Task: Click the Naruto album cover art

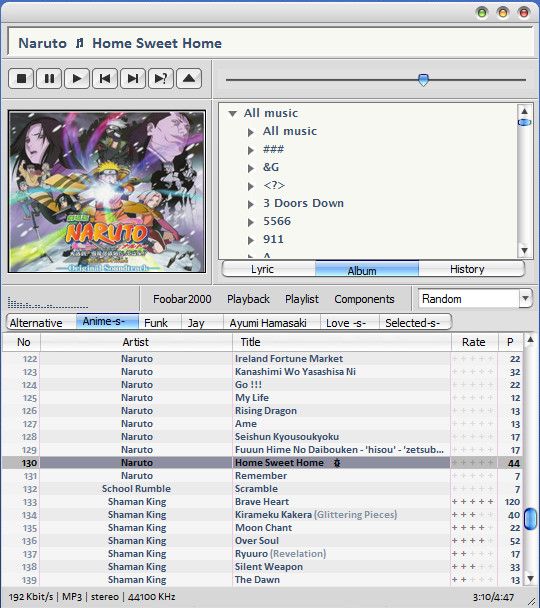Action: 107,192
